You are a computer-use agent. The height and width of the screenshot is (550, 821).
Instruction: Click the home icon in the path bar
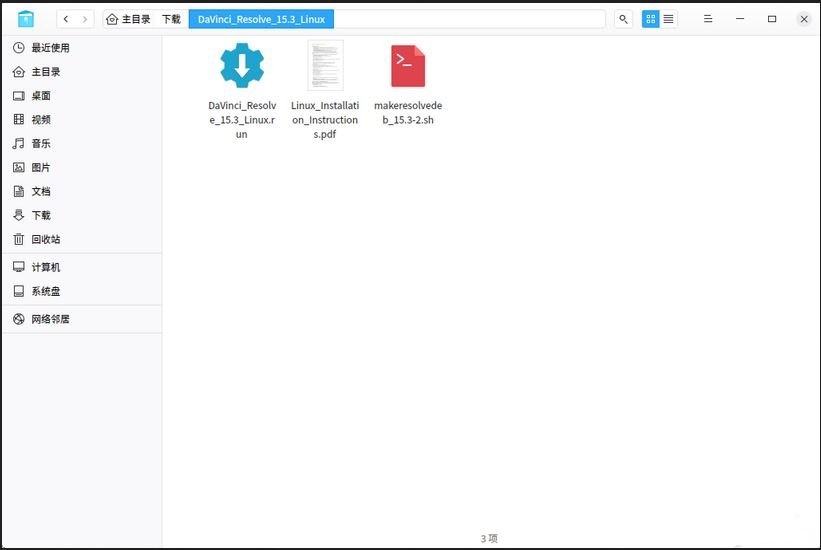pyautogui.click(x=112, y=19)
